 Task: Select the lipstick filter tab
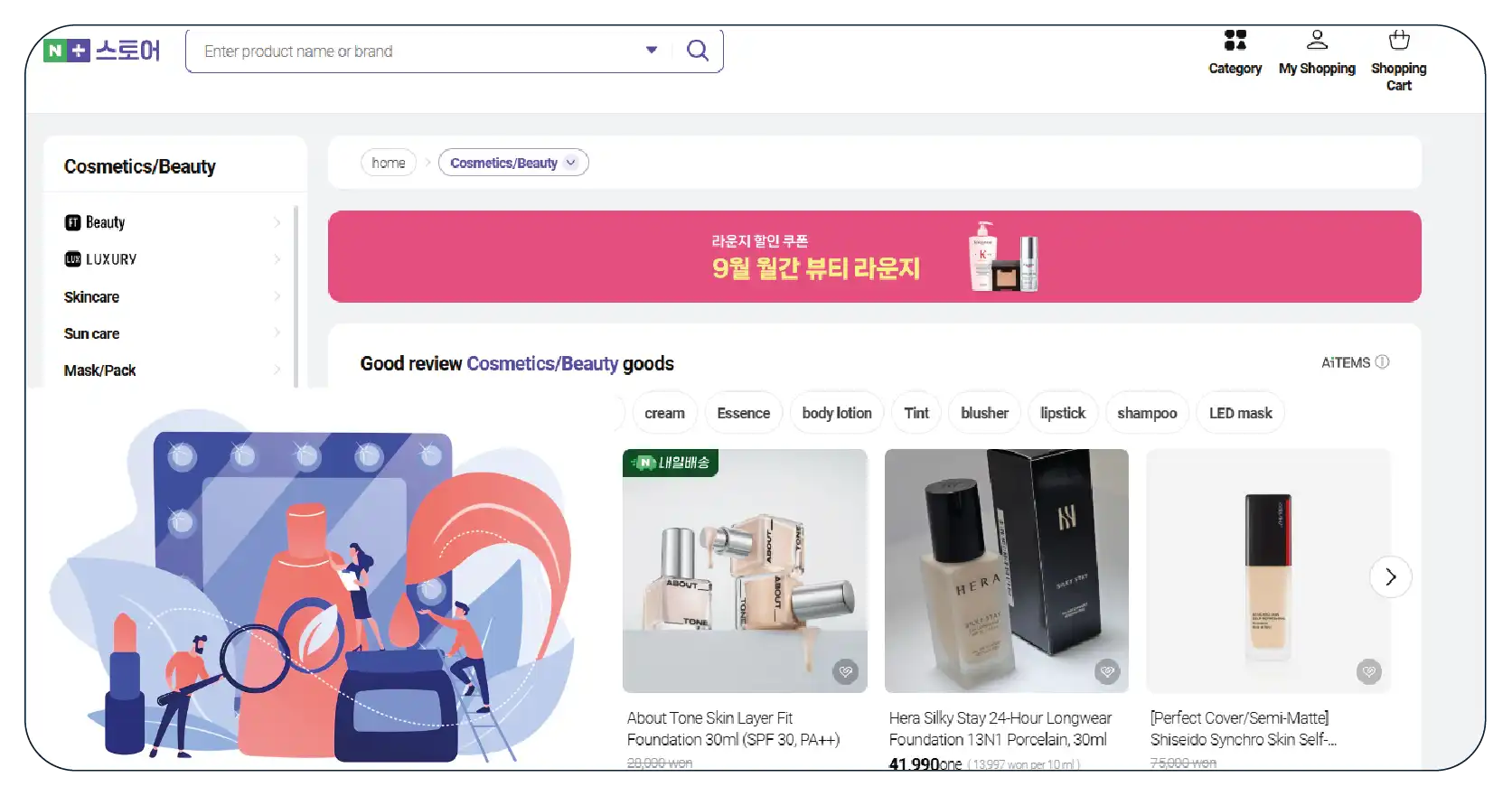[1062, 413]
